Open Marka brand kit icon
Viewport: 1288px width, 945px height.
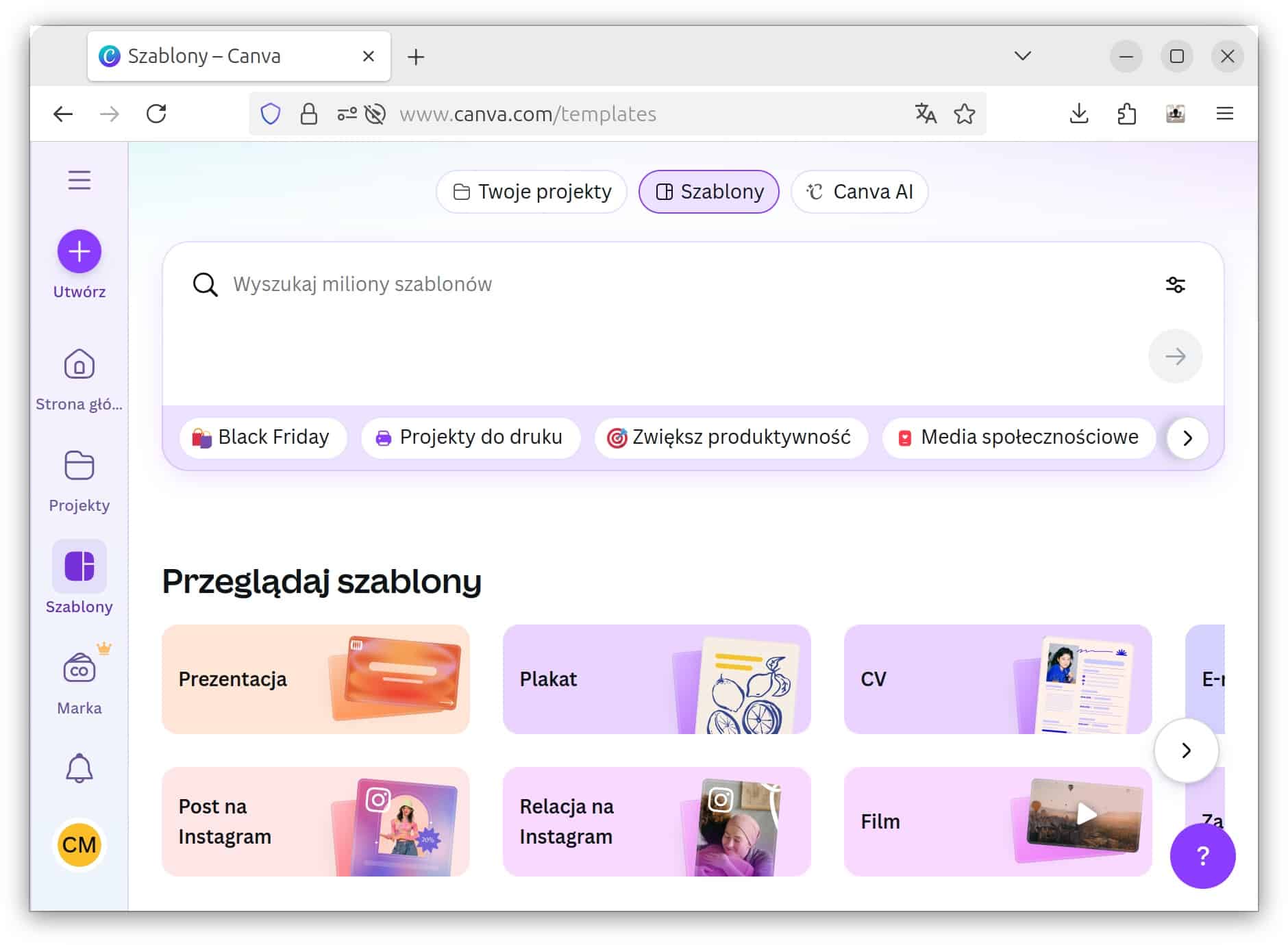tap(79, 668)
